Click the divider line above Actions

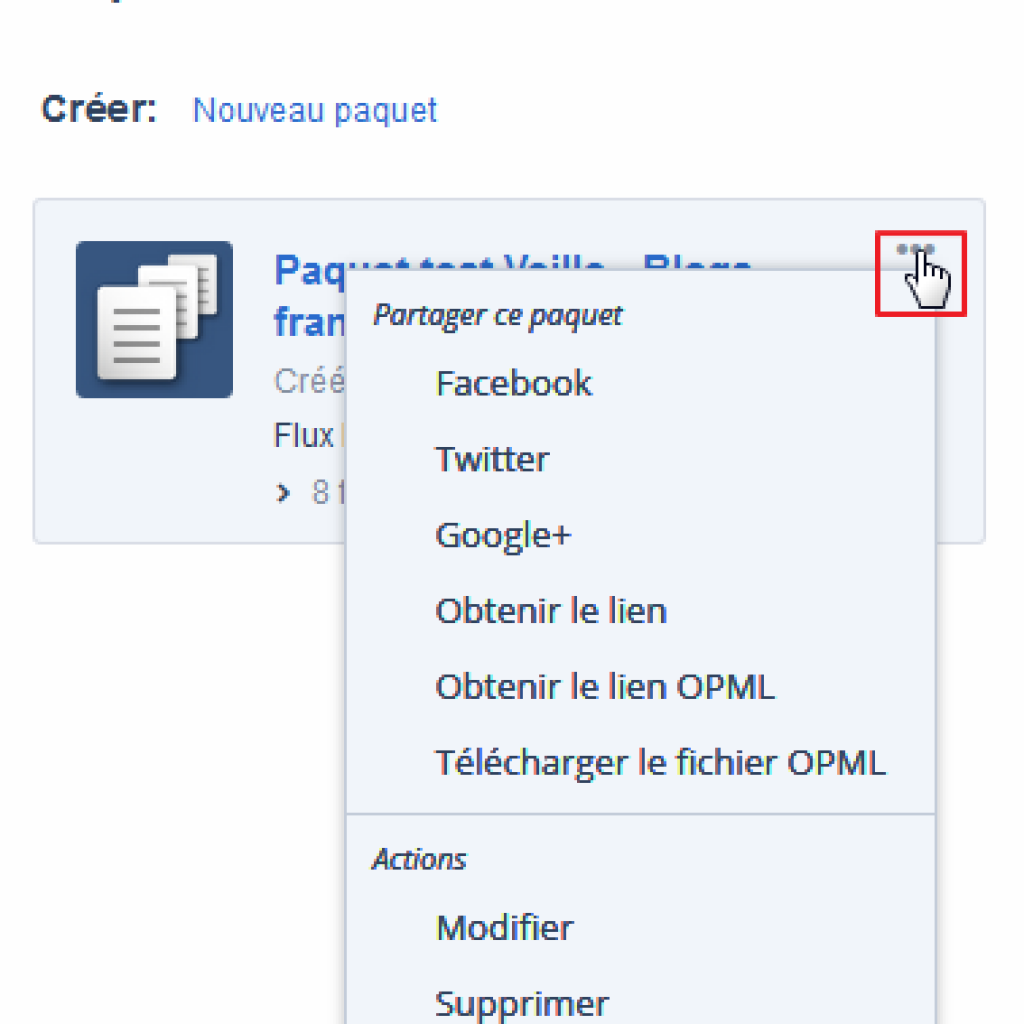[x=641, y=814]
